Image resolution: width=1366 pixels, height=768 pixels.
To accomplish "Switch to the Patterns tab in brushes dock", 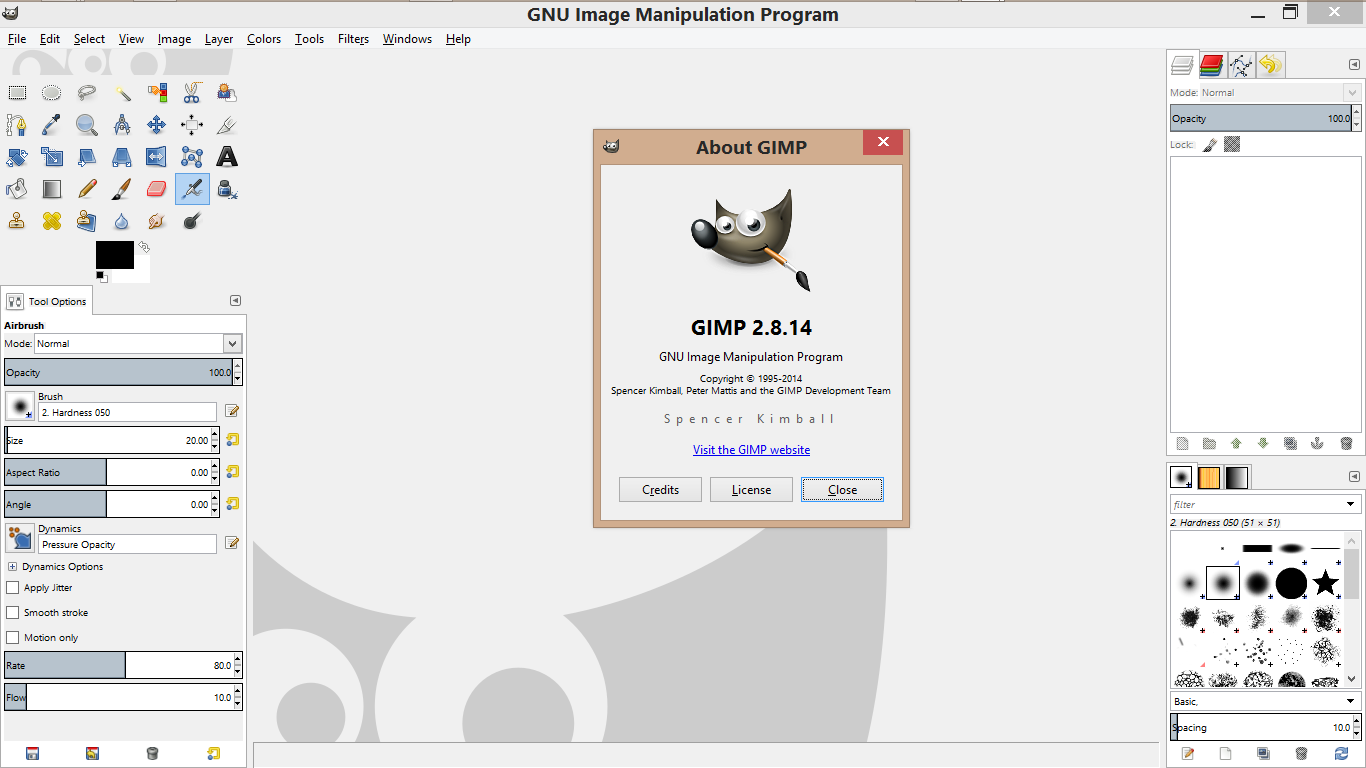I will coord(1209,477).
